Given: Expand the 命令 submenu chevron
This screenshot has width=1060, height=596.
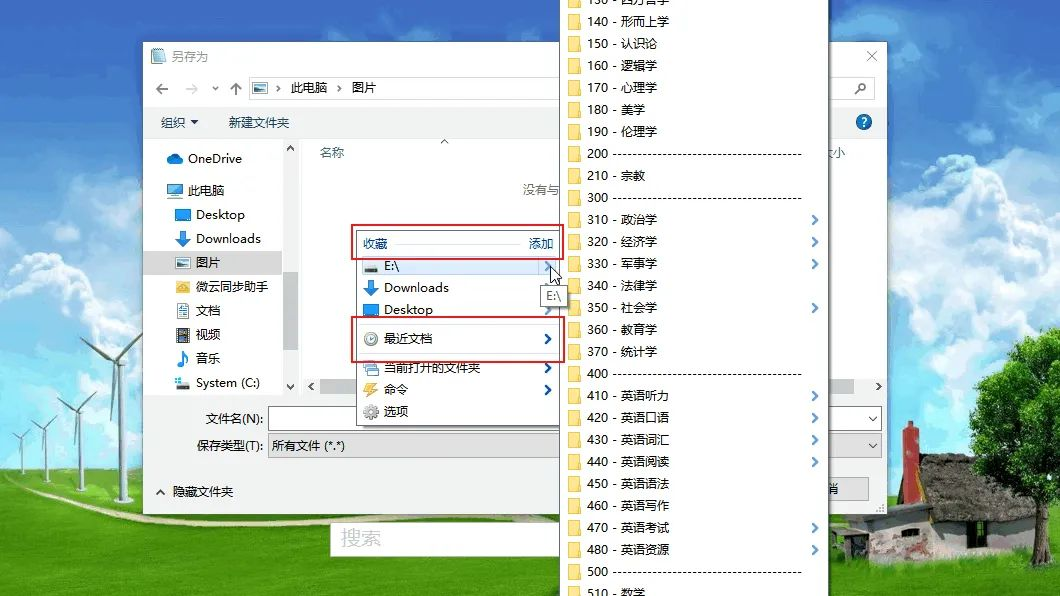Looking at the screenshot, I should (x=548, y=390).
